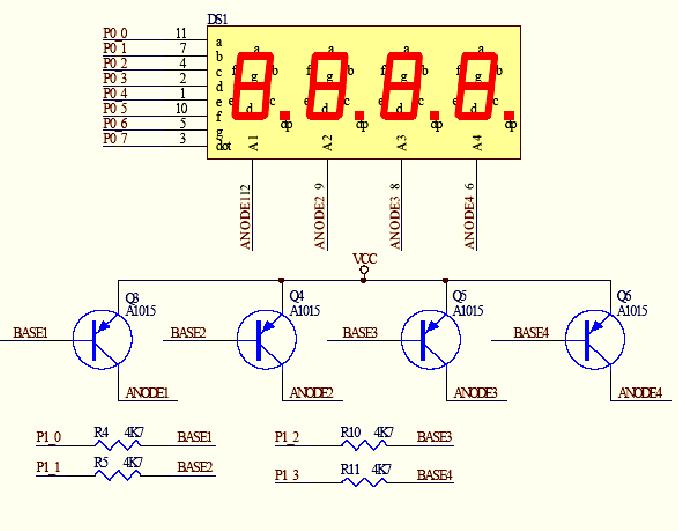Click the ANODE2 label below Q4
Screen dimensions: 678x531
tap(312, 393)
